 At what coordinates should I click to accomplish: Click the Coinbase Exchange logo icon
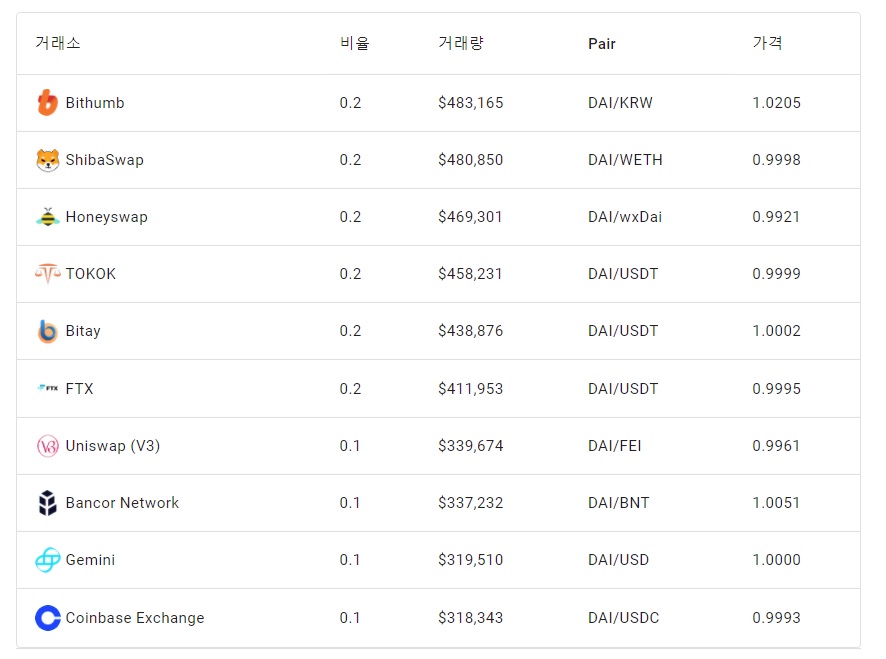pos(47,618)
